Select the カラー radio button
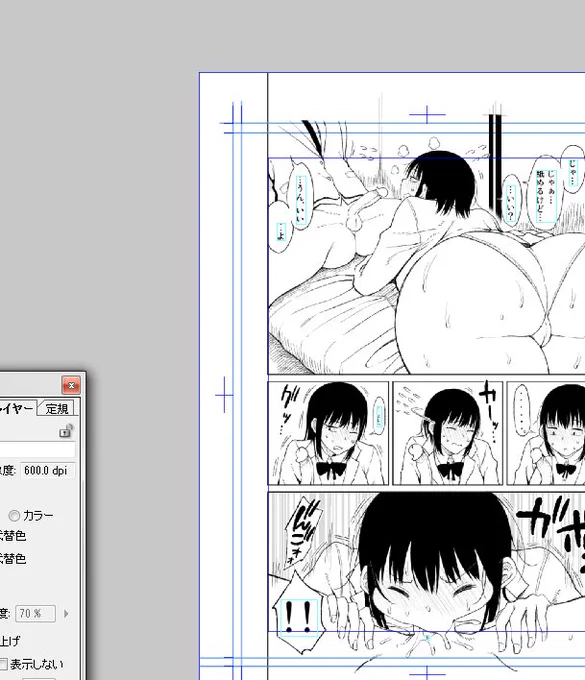Viewport: 585px width, 680px height. click(14, 516)
